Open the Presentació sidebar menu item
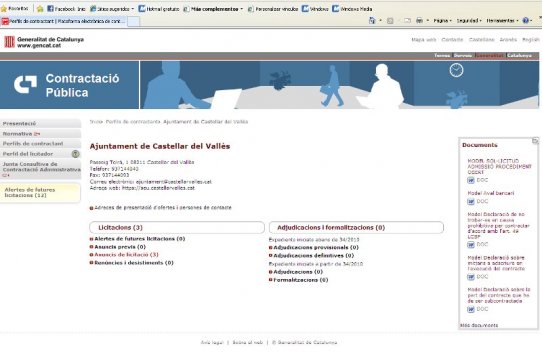 (40, 123)
